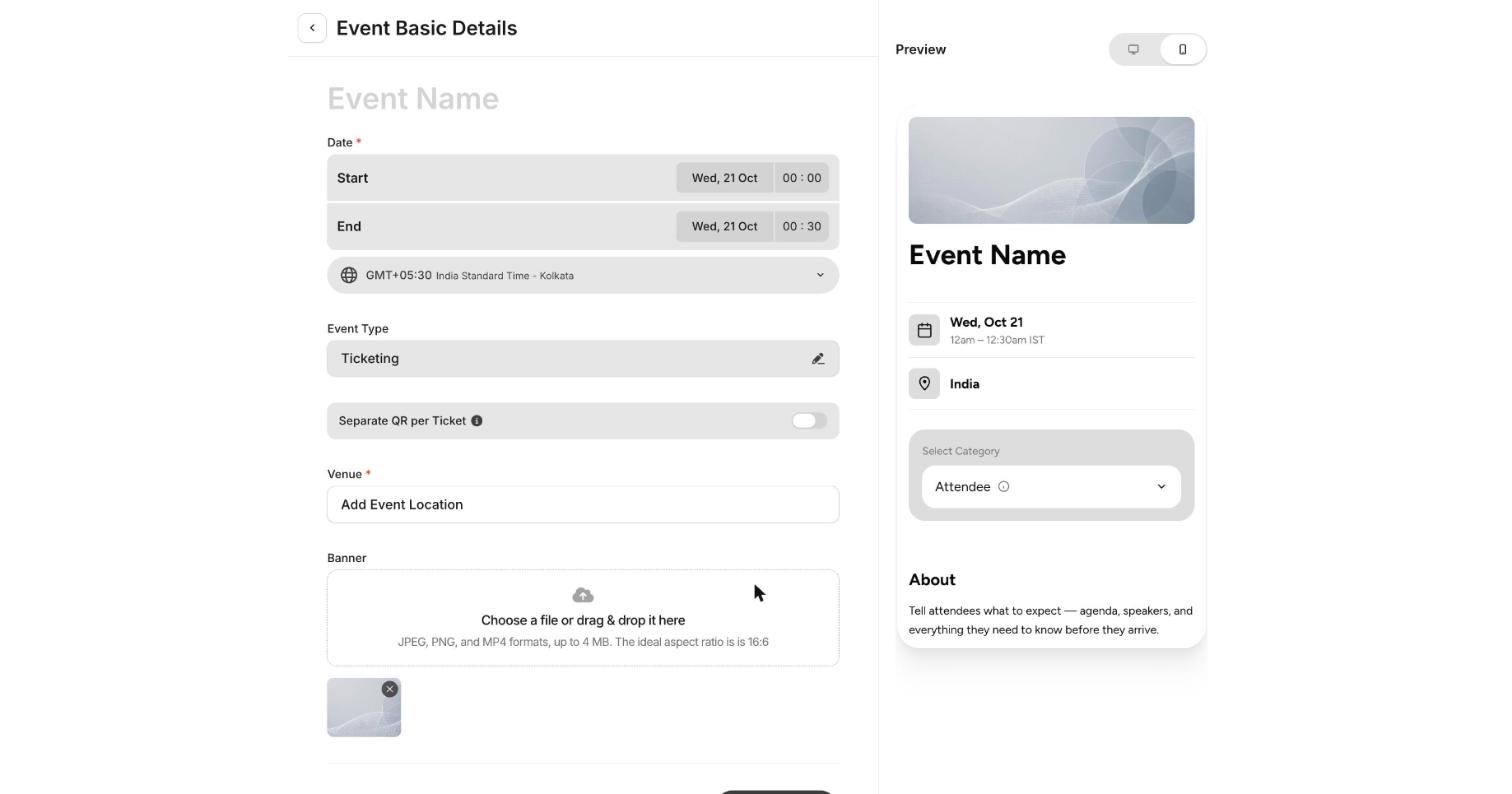Image resolution: width=1512 pixels, height=794 pixels.
Task: Click the Venue label
Action: click(344, 474)
